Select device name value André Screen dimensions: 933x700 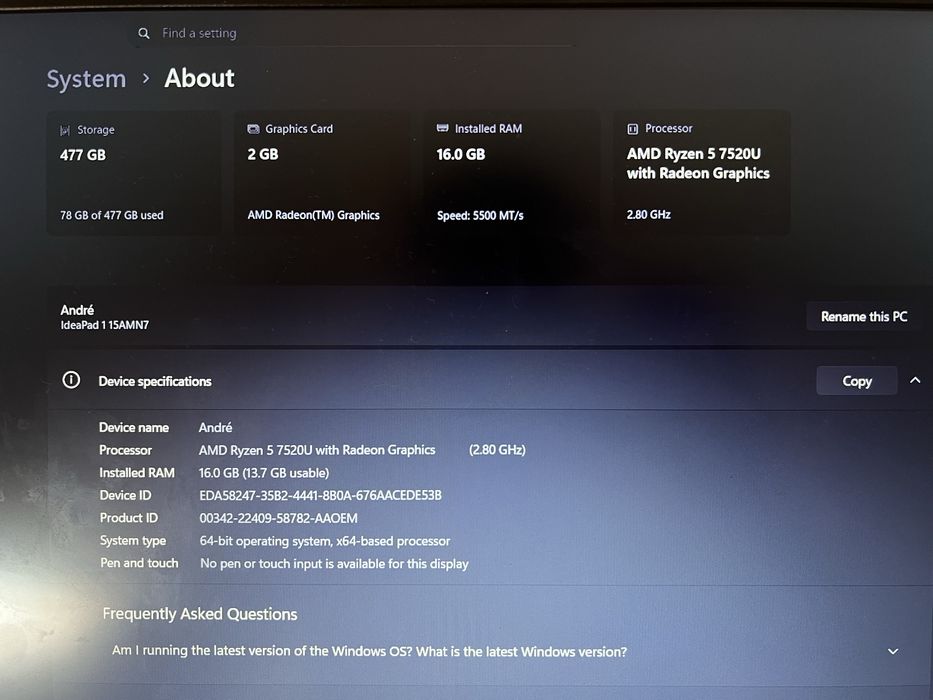pyautogui.click(x=215, y=427)
